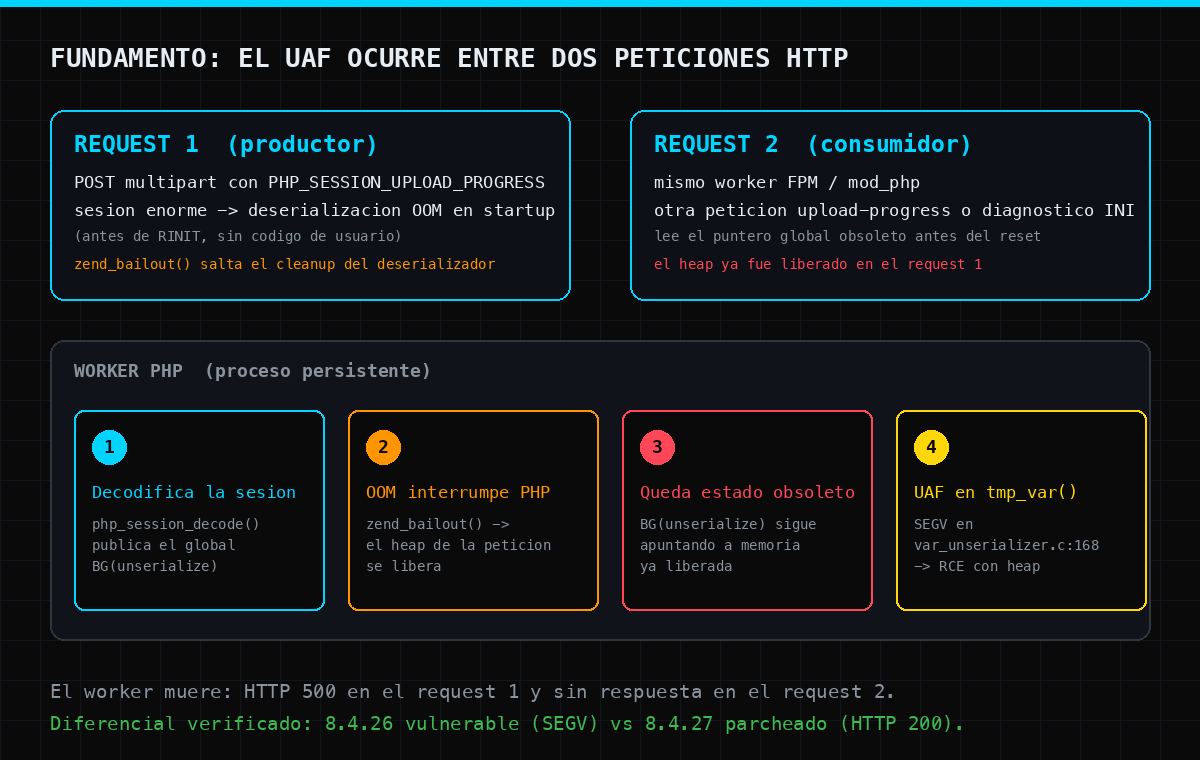Select the text 'se libera'
Screen dimensions: 1200x760
click(403, 566)
